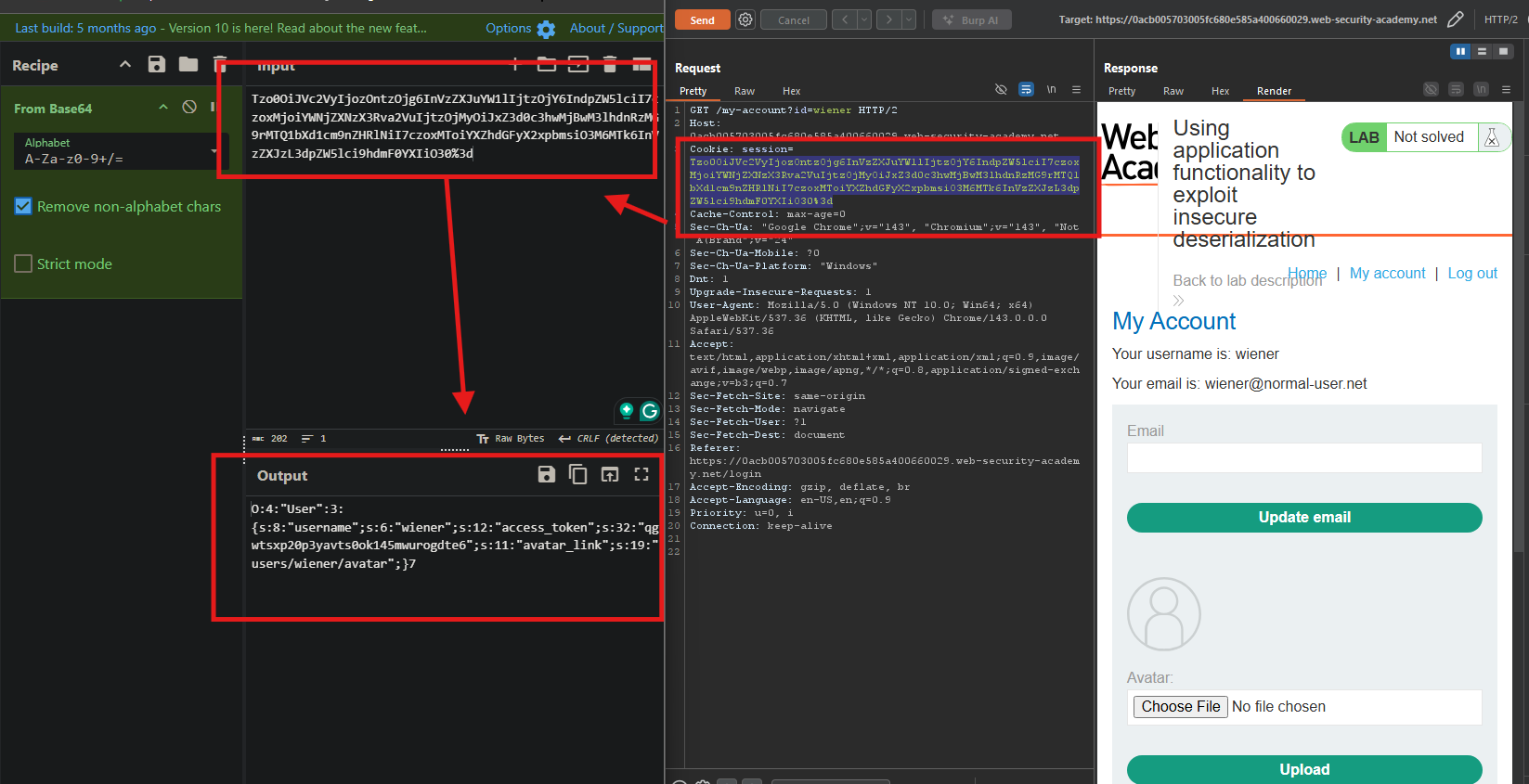Open the Home link
The width and height of the screenshot is (1529, 784).
pyautogui.click(x=1307, y=273)
